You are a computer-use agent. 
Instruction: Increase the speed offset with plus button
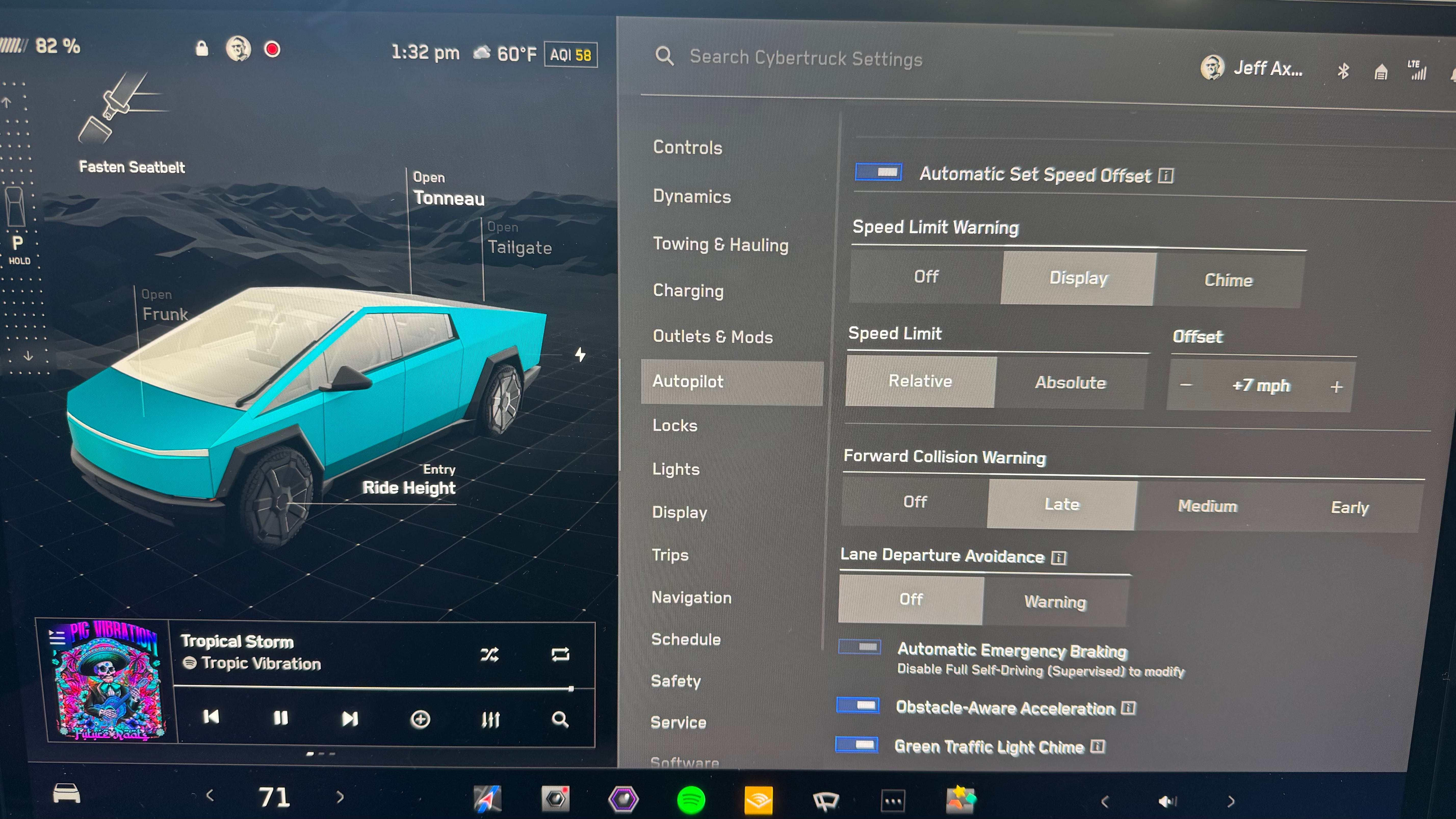pos(1336,387)
